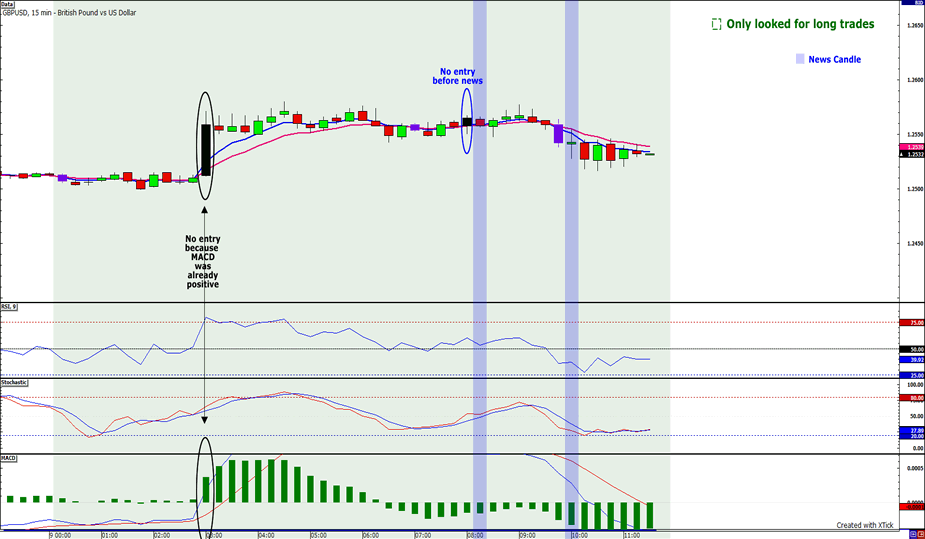925x539 pixels.
Task: Click the pink 1.2539 price tag
Action: click(x=912, y=147)
